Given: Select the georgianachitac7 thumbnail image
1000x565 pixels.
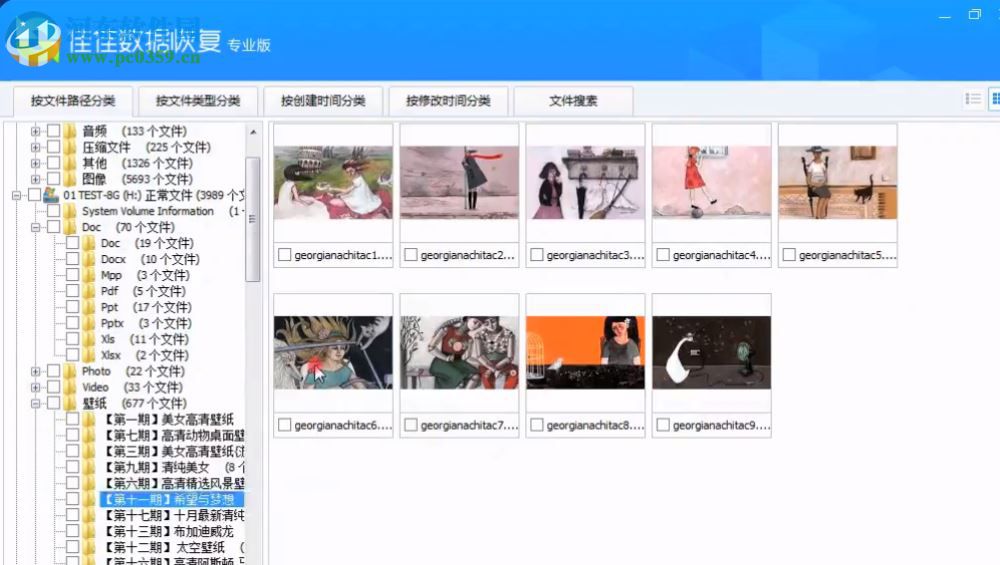Looking at the screenshot, I should click(x=459, y=353).
